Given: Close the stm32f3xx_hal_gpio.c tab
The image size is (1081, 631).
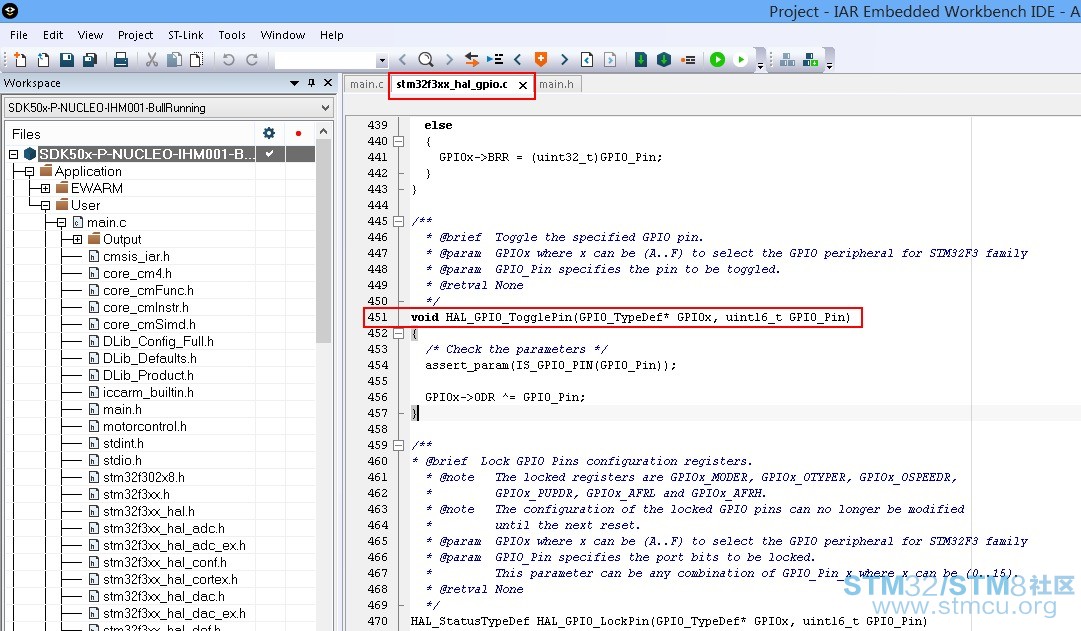Looking at the screenshot, I should click(523, 85).
